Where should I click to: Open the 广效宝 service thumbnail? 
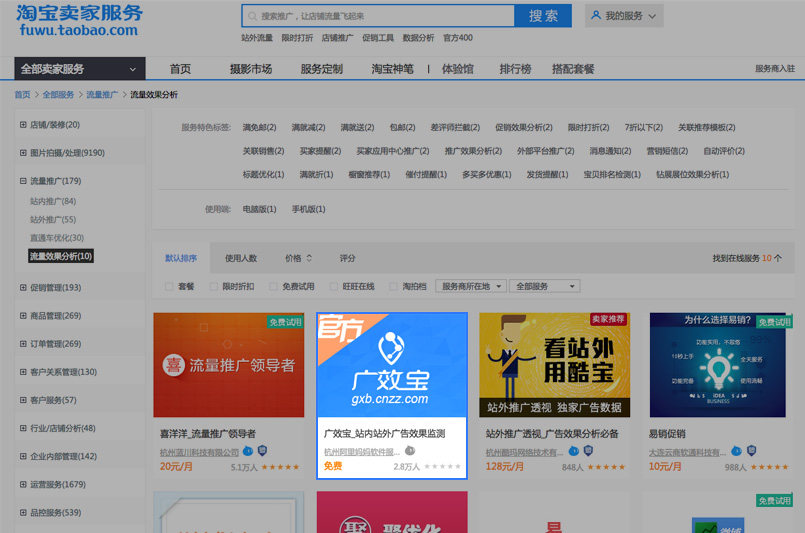tap(392, 365)
